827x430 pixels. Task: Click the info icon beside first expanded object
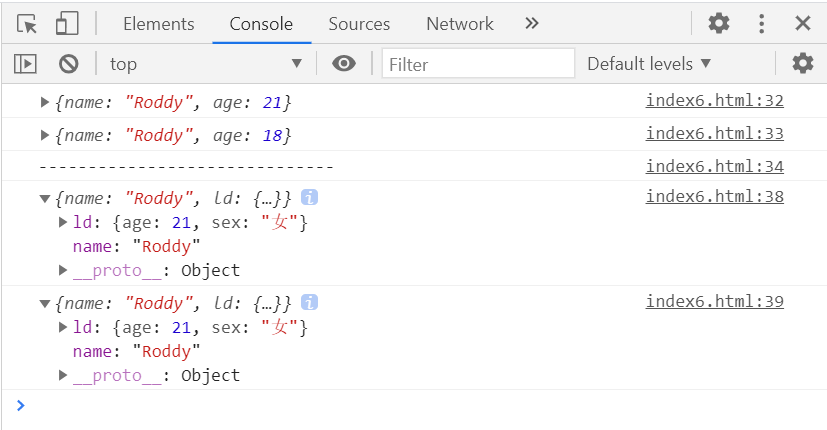click(x=310, y=198)
